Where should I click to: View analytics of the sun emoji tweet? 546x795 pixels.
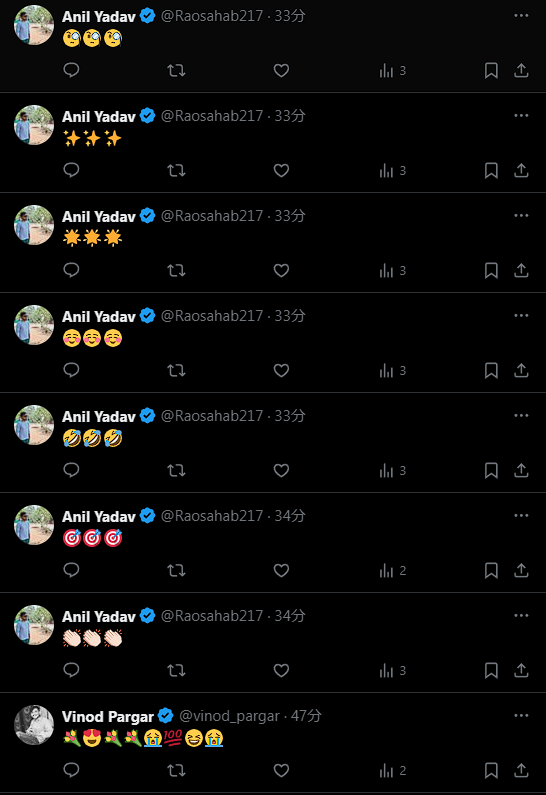[393, 270]
